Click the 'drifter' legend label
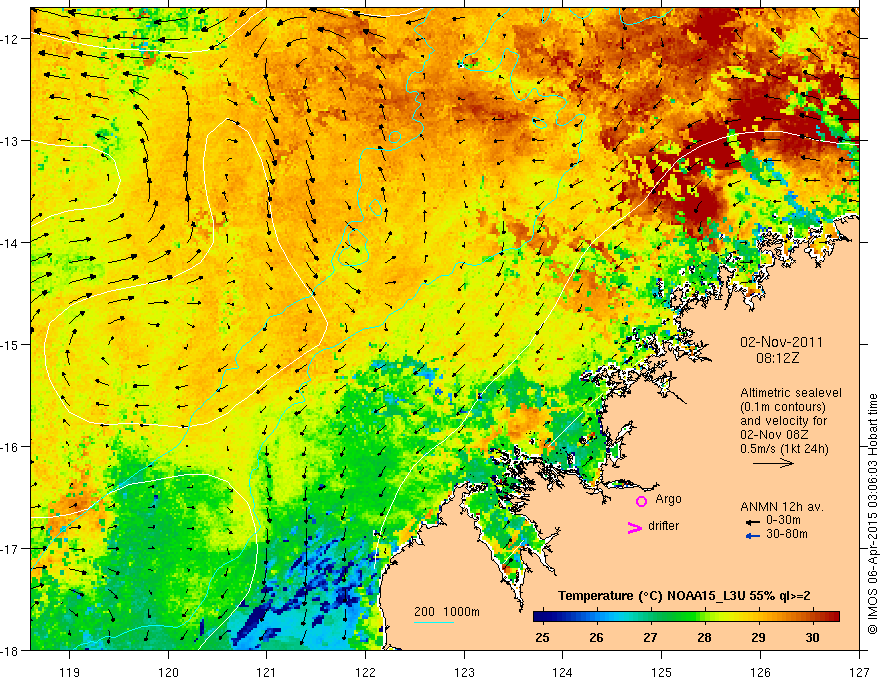 663,526
